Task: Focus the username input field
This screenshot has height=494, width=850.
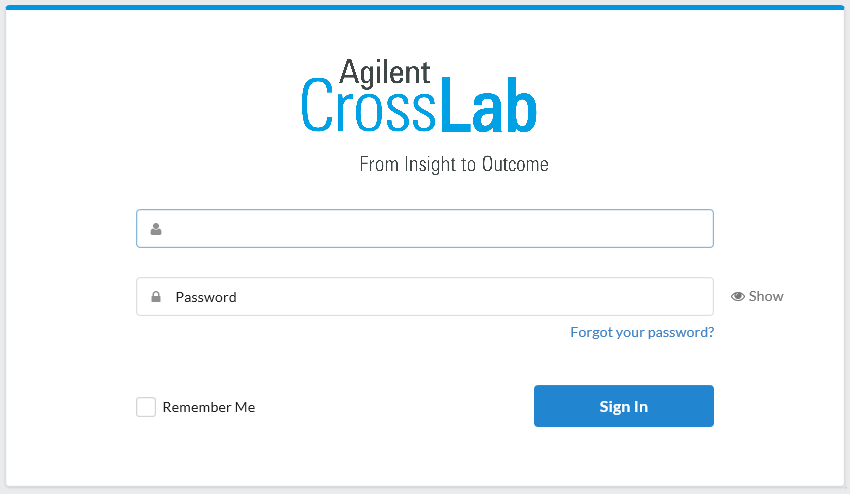Action: [x=424, y=228]
